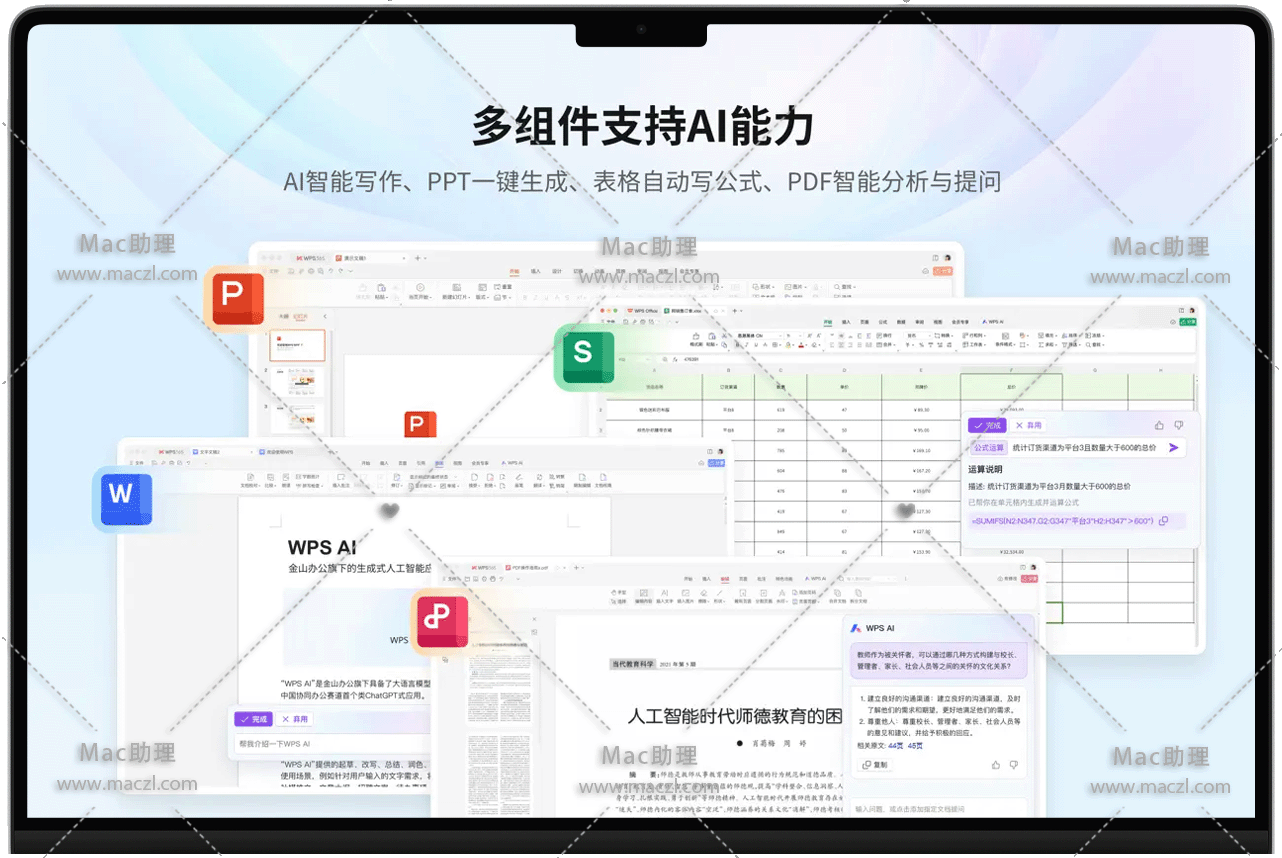Viewport: 1282px width, 858px height.
Task: Discard the Writer AI text with 弃用
Action: (x=295, y=719)
